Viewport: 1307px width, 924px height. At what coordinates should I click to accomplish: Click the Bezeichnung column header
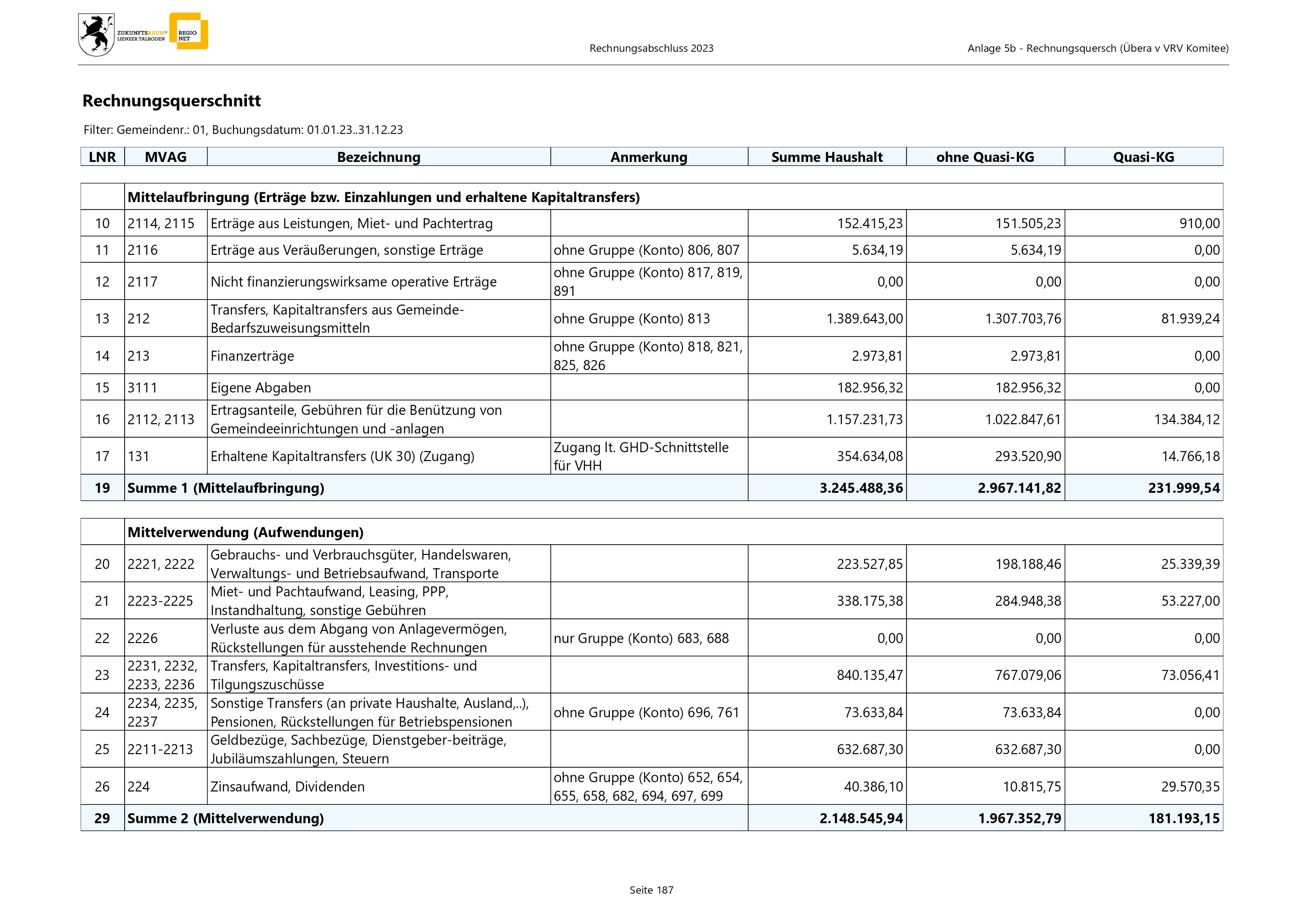(x=379, y=157)
